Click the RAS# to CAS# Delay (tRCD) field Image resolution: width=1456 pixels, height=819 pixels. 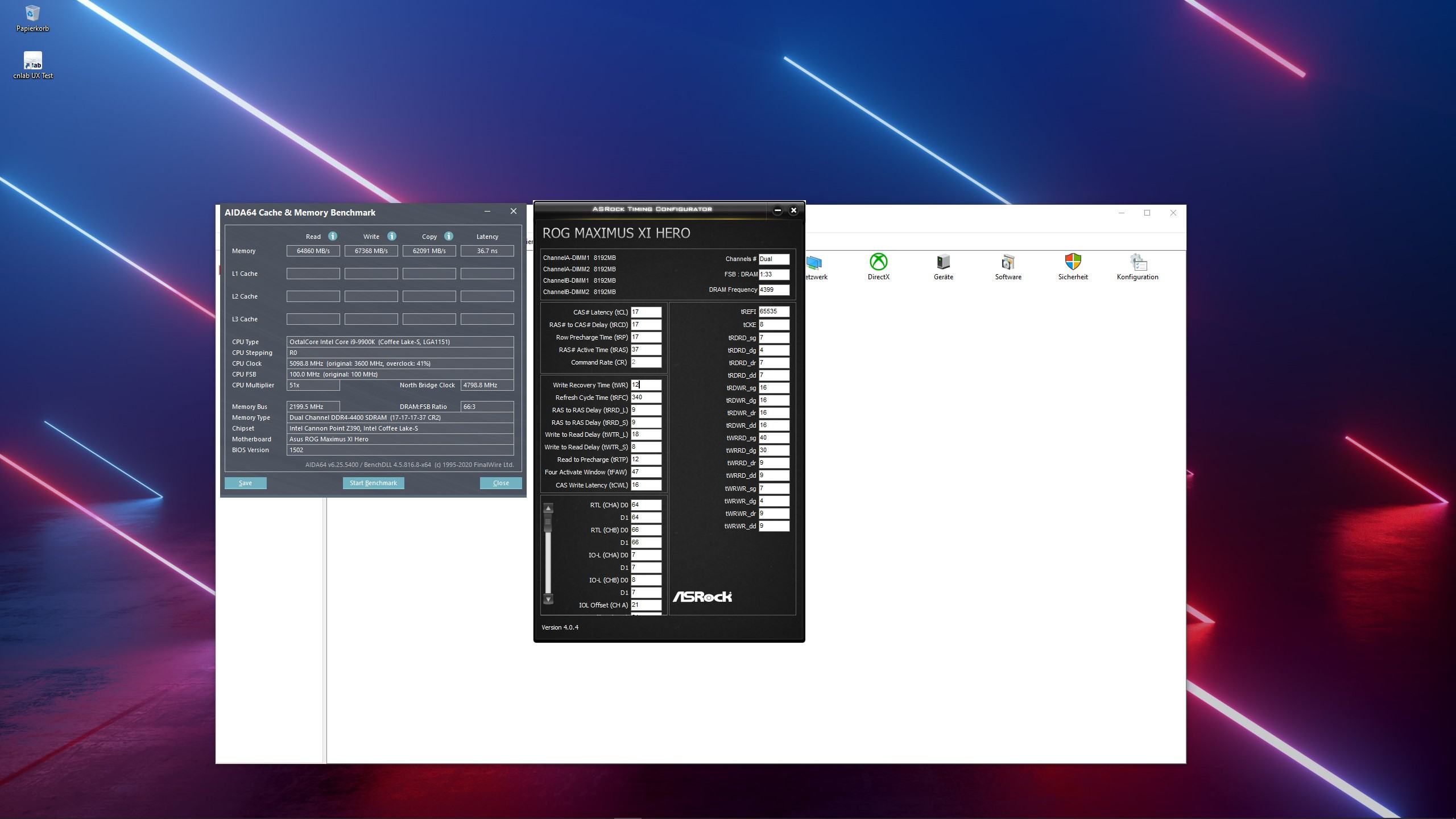tap(646, 325)
